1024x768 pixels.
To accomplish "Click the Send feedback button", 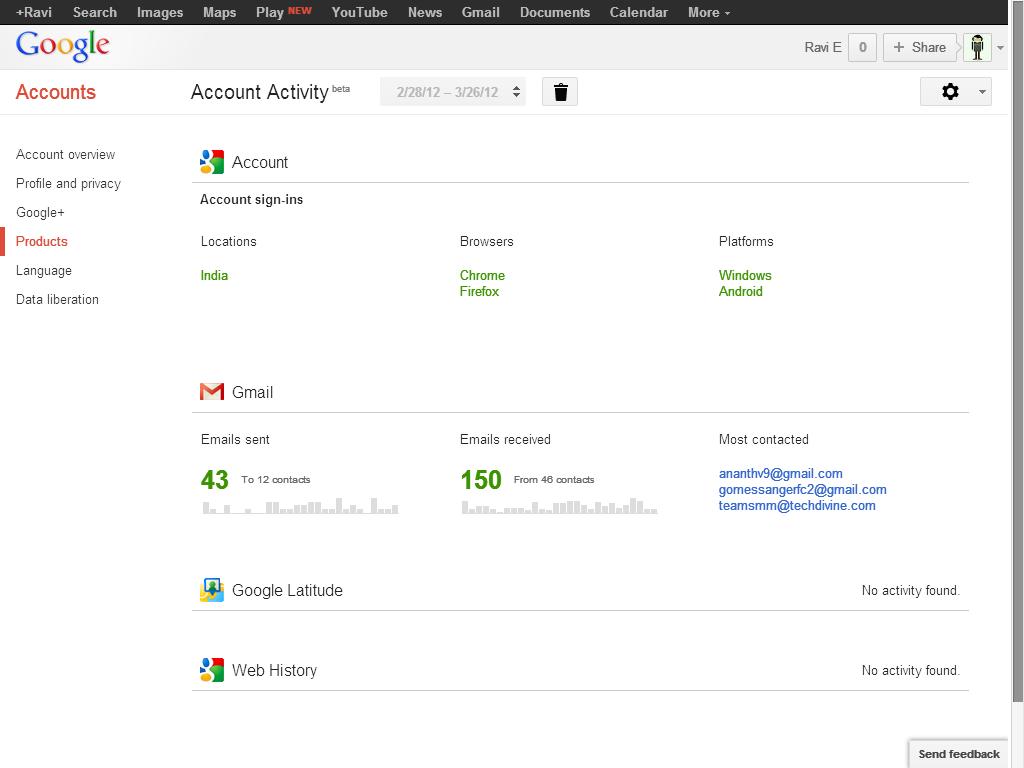I will 958,754.
